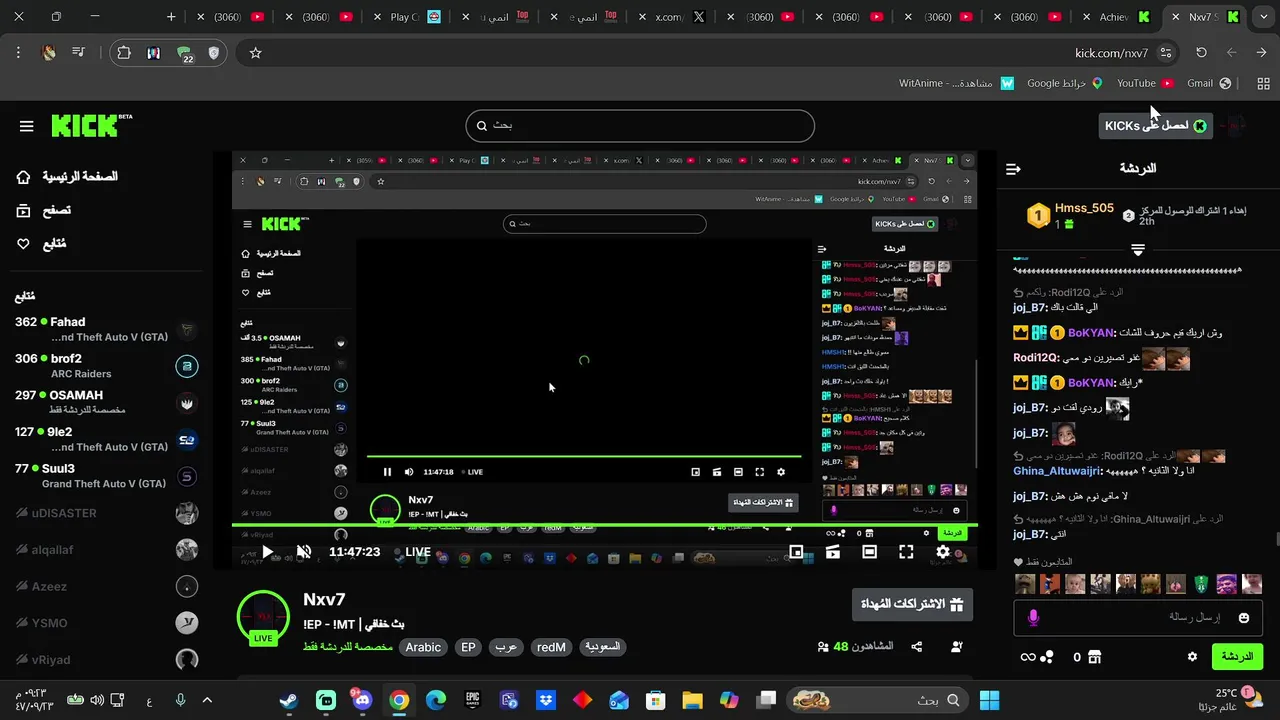Select the السعودية tag
The width and height of the screenshot is (1280, 720).
point(602,648)
